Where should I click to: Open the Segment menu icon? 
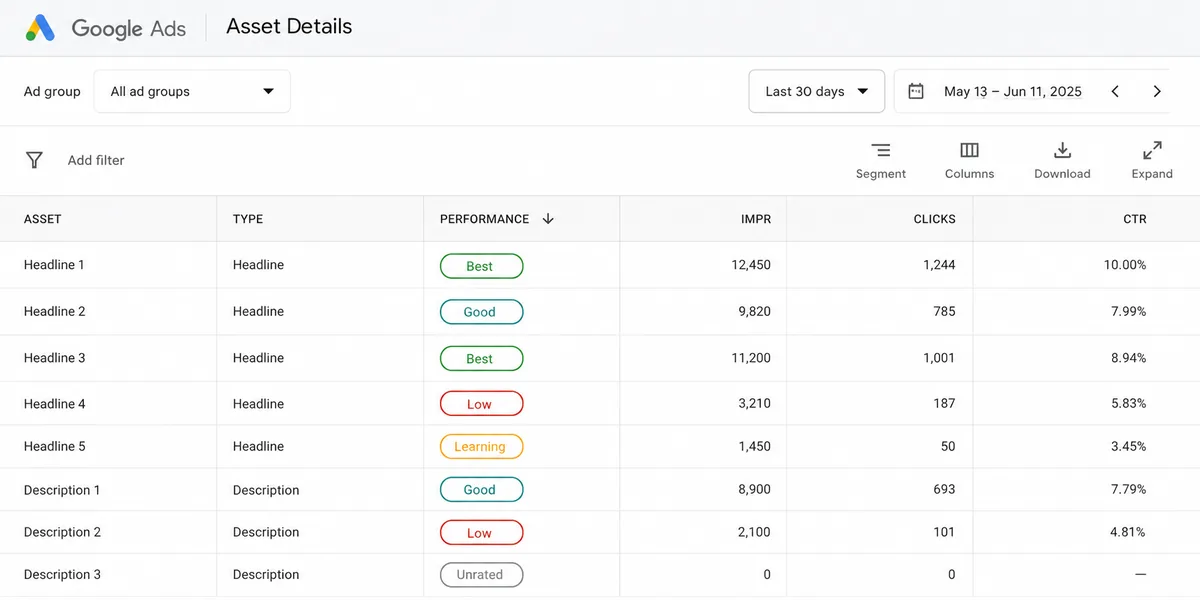(x=881, y=150)
